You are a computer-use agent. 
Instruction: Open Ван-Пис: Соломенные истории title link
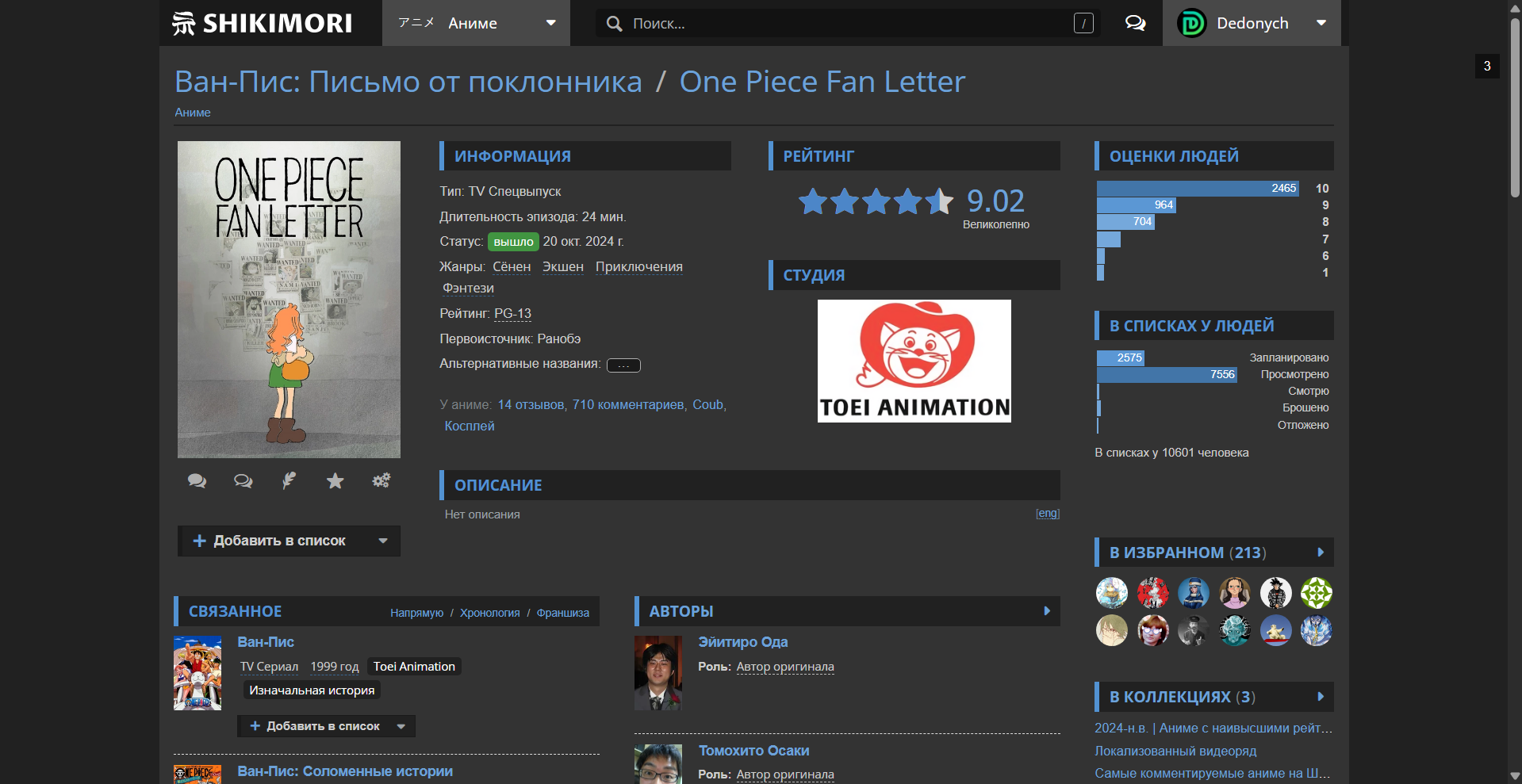[x=345, y=771]
